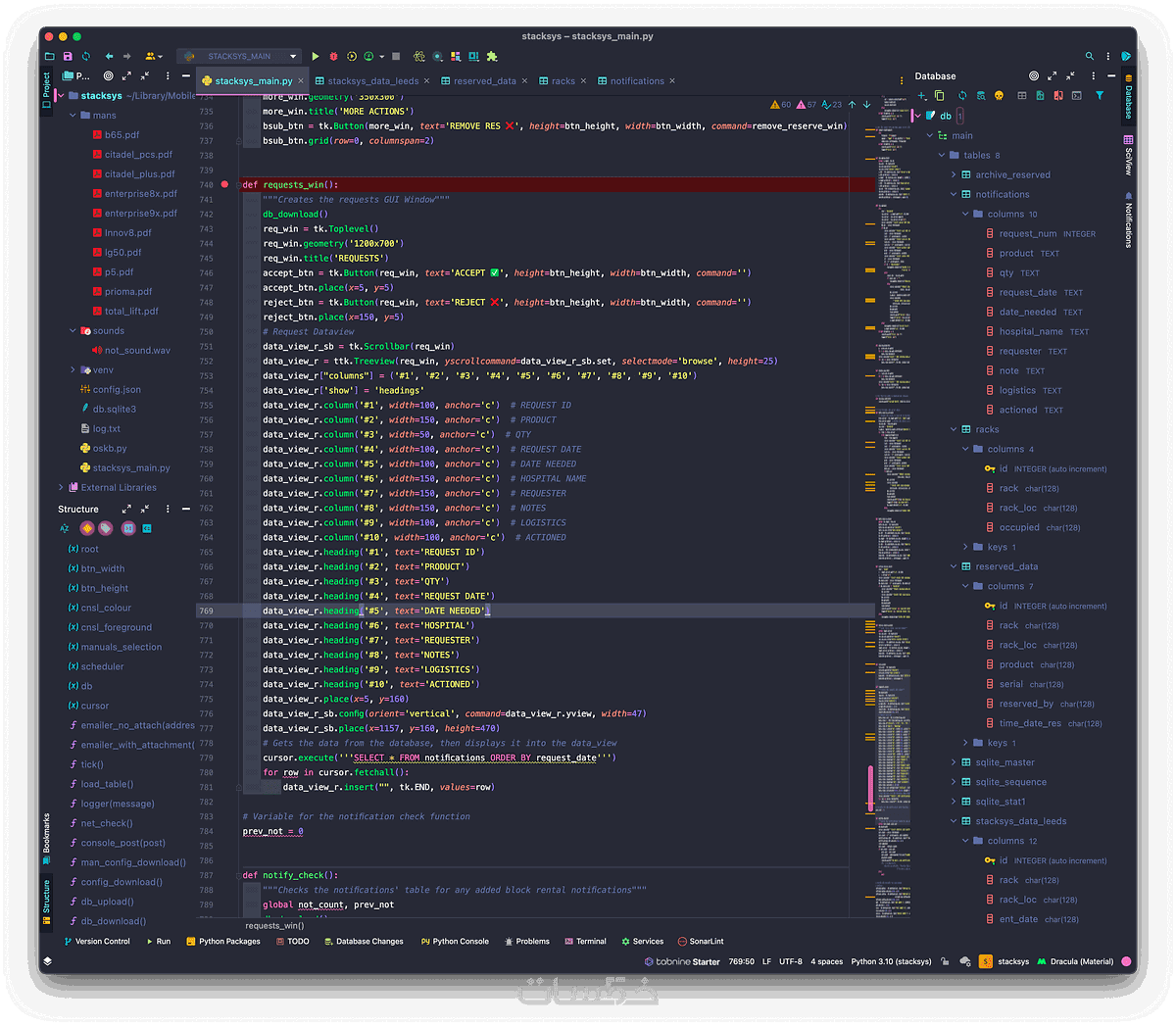The image size is (1176, 1026).
Task: Open the Terminal tool window
Action: point(585,942)
